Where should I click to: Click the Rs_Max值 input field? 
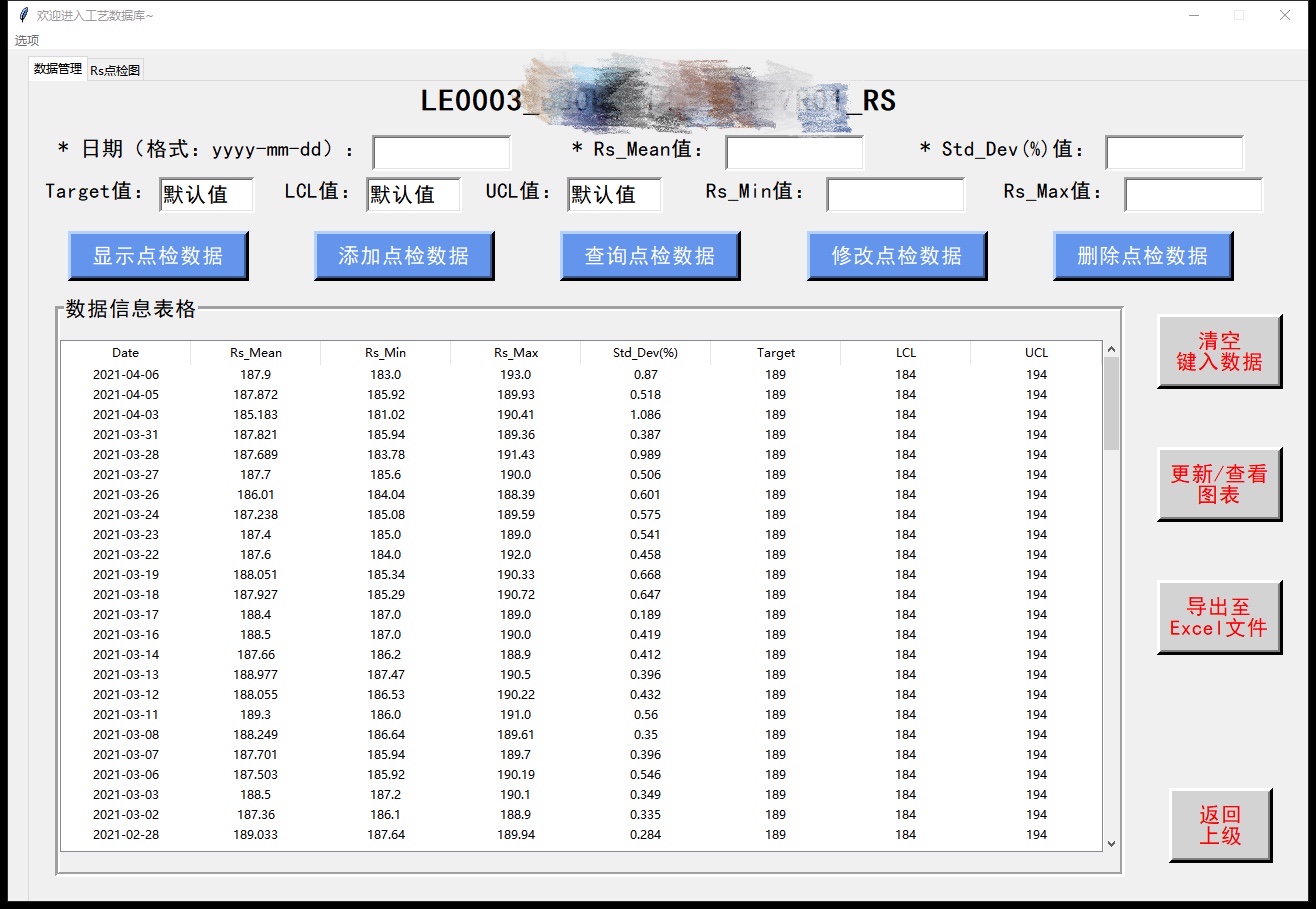coord(1192,194)
